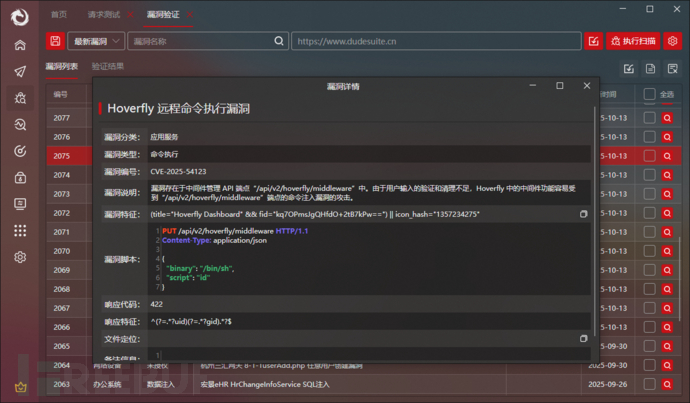Open the red gear scan settings icon
Image resolution: width=690 pixels, height=403 pixels.
tap(672, 41)
